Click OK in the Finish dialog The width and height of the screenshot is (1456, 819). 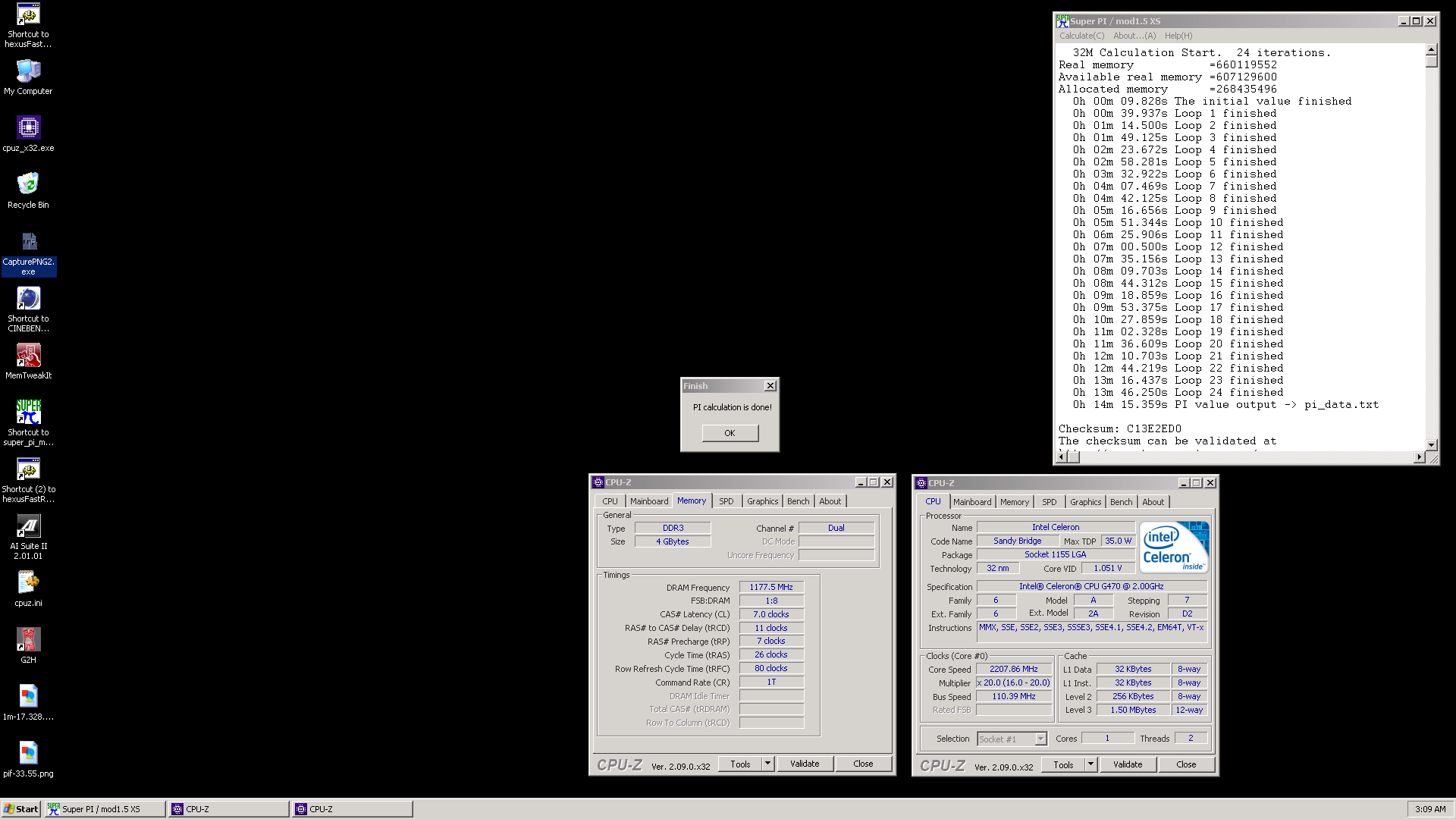coord(730,433)
